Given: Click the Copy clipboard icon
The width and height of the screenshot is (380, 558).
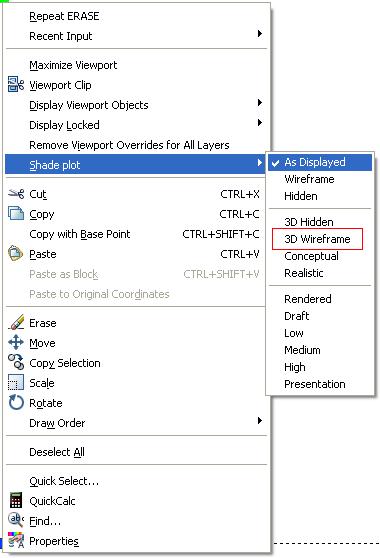Looking at the screenshot, I should coord(16,214).
